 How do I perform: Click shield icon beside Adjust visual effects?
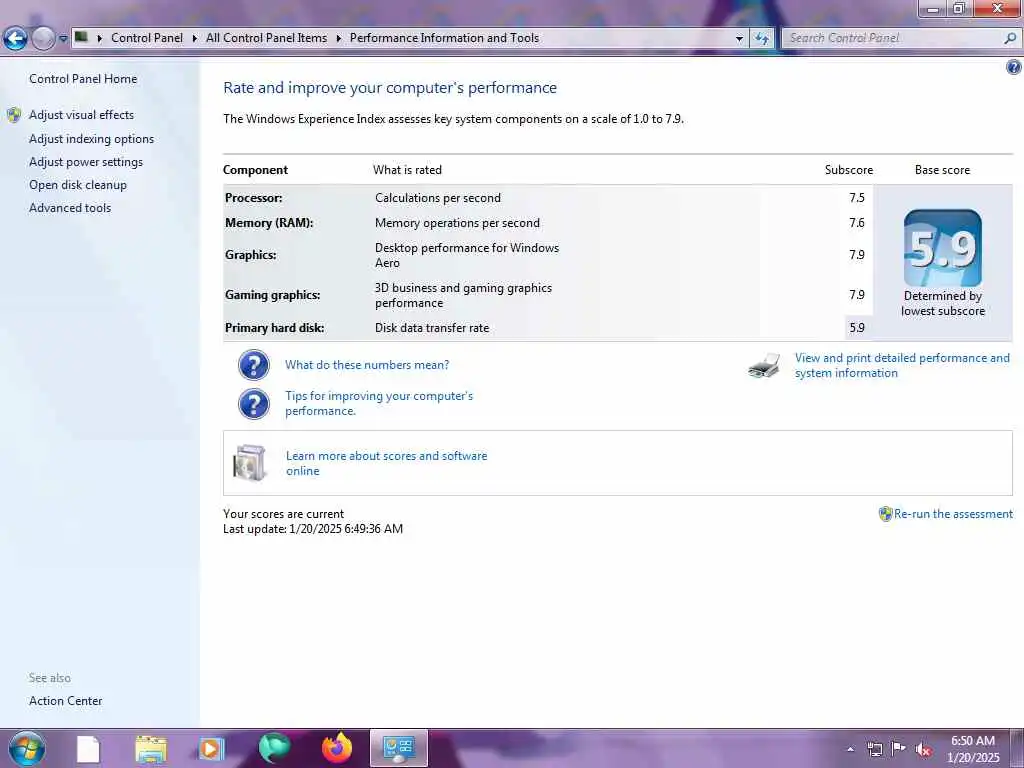click(x=14, y=115)
